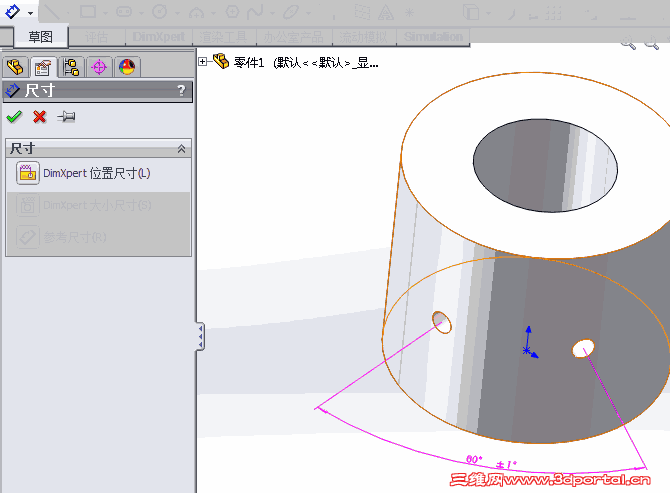Screen dimensions: 670x493
Task: Click the 零件1 (默认<<默认>_显... tree label
Action: pyautogui.click(x=306, y=63)
